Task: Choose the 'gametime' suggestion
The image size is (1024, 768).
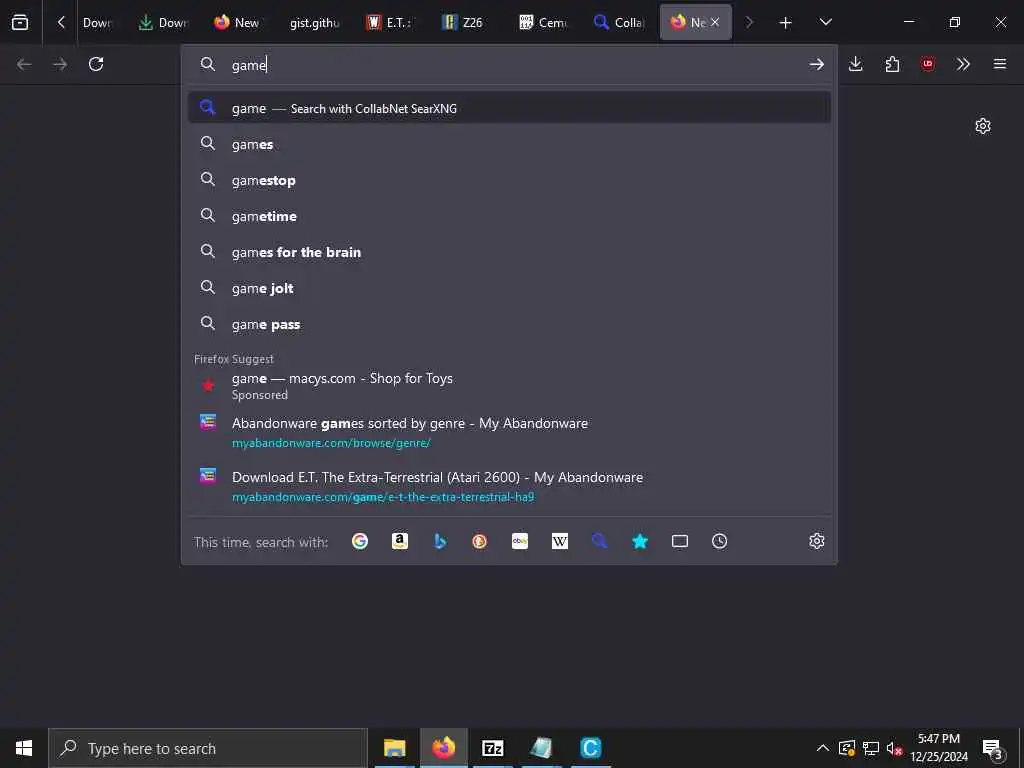Action: 509,216
